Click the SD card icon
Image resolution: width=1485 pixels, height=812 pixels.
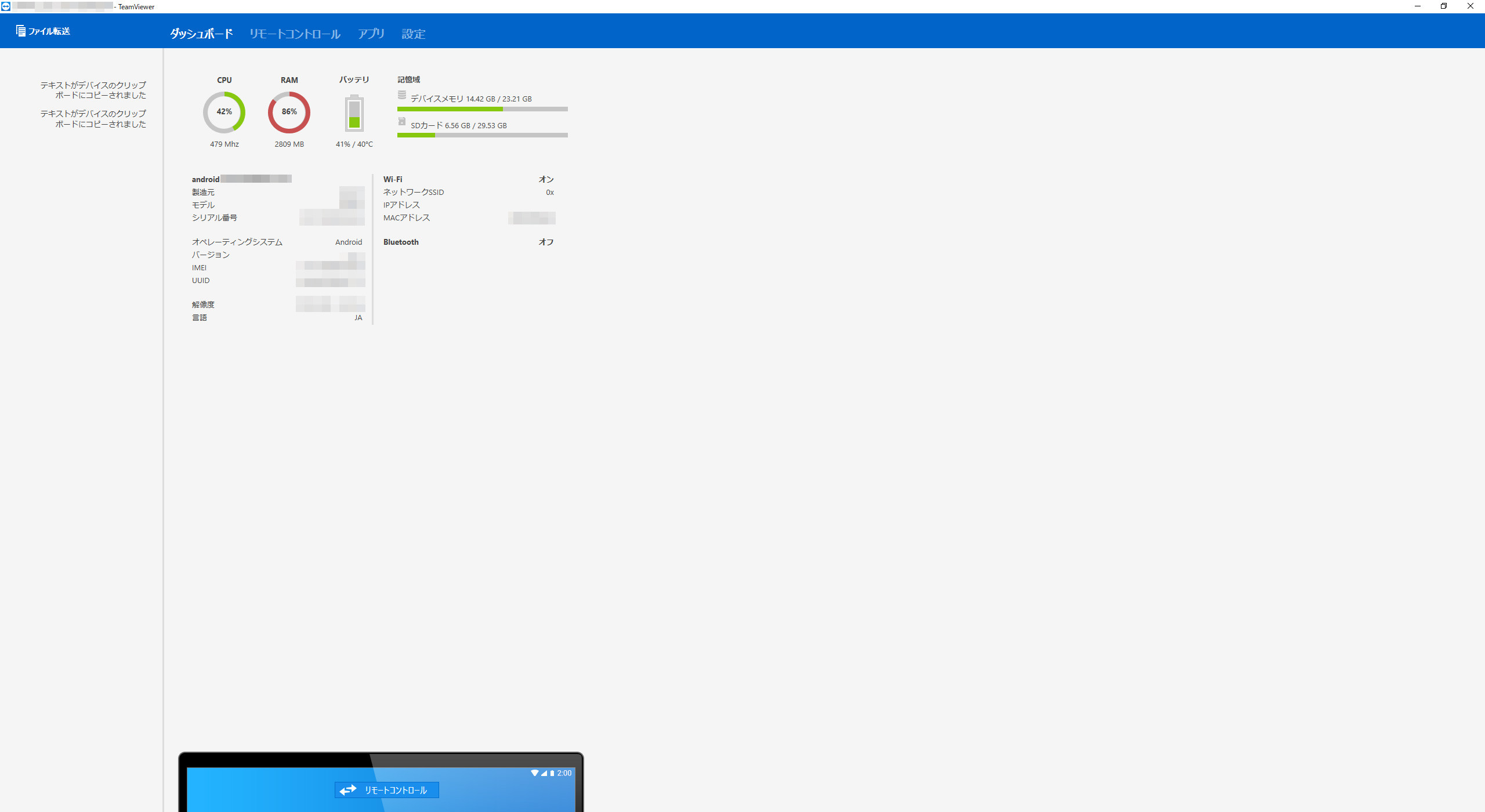(402, 122)
